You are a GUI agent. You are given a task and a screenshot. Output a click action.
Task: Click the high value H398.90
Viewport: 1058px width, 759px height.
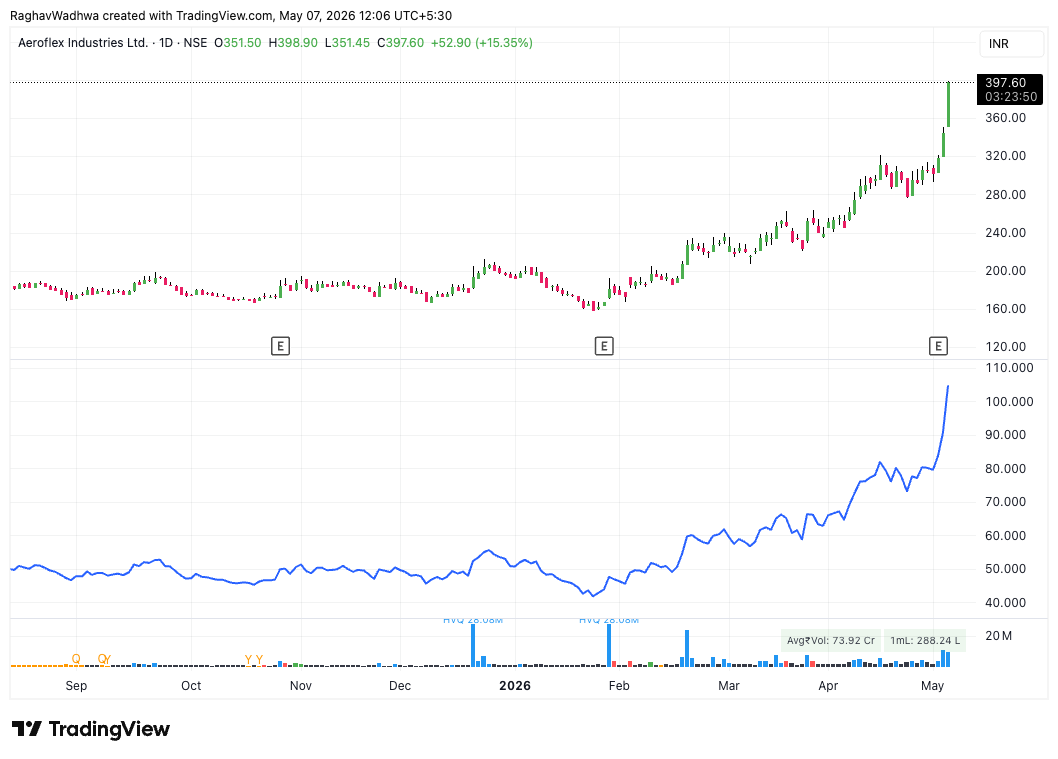pos(293,43)
